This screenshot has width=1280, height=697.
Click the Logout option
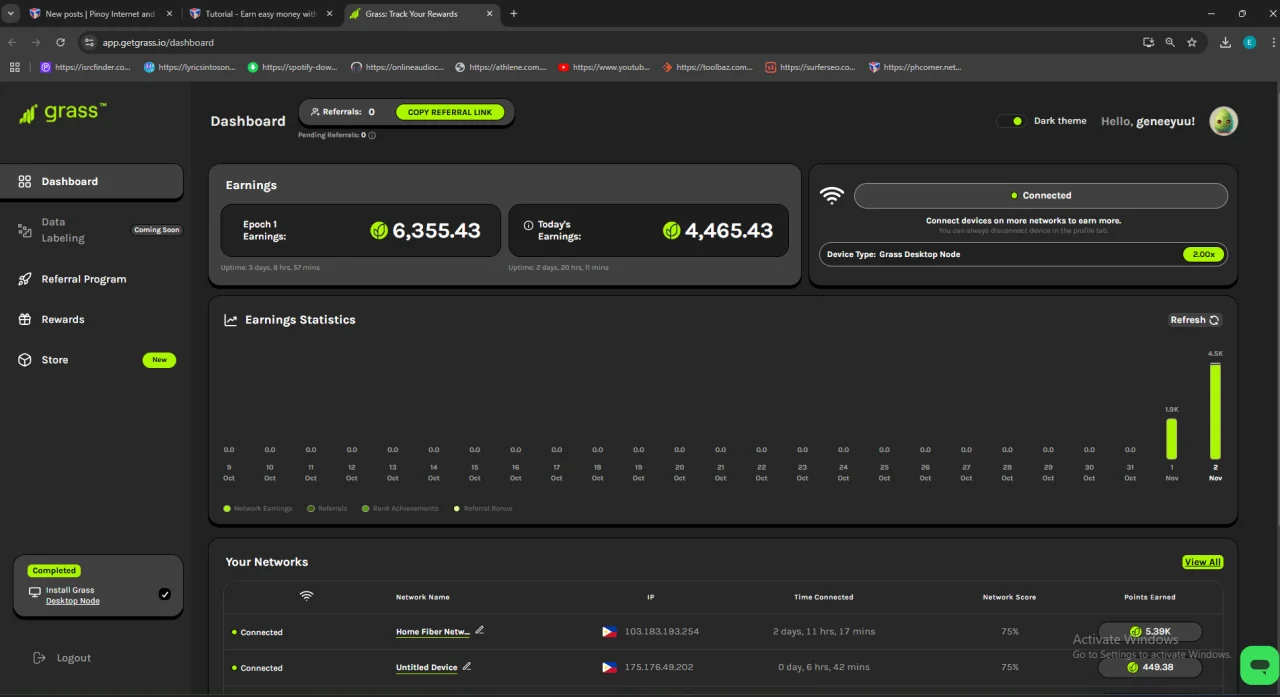point(62,658)
